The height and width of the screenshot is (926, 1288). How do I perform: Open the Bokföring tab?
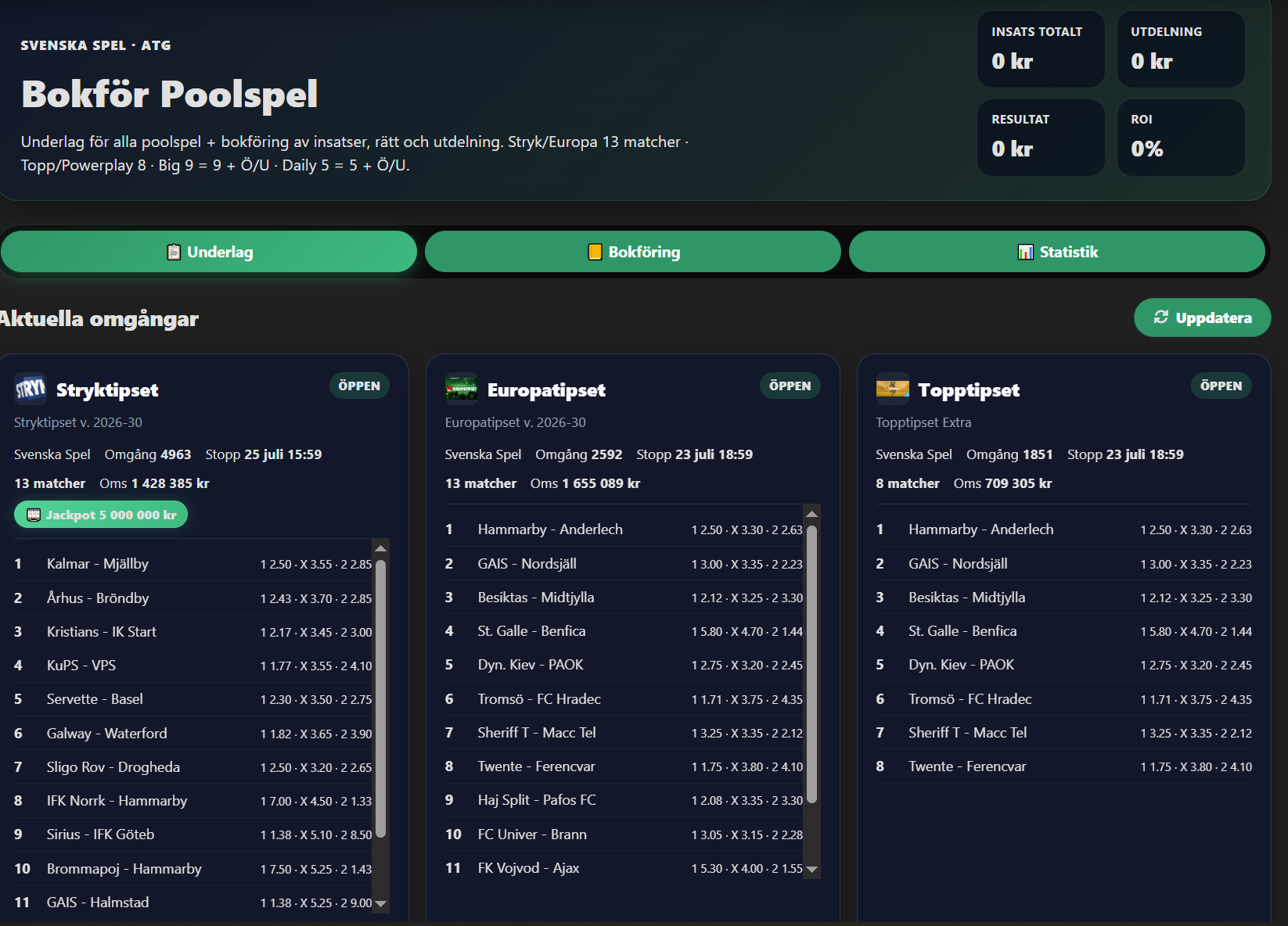pyautogui.click(x=633, y=252)
